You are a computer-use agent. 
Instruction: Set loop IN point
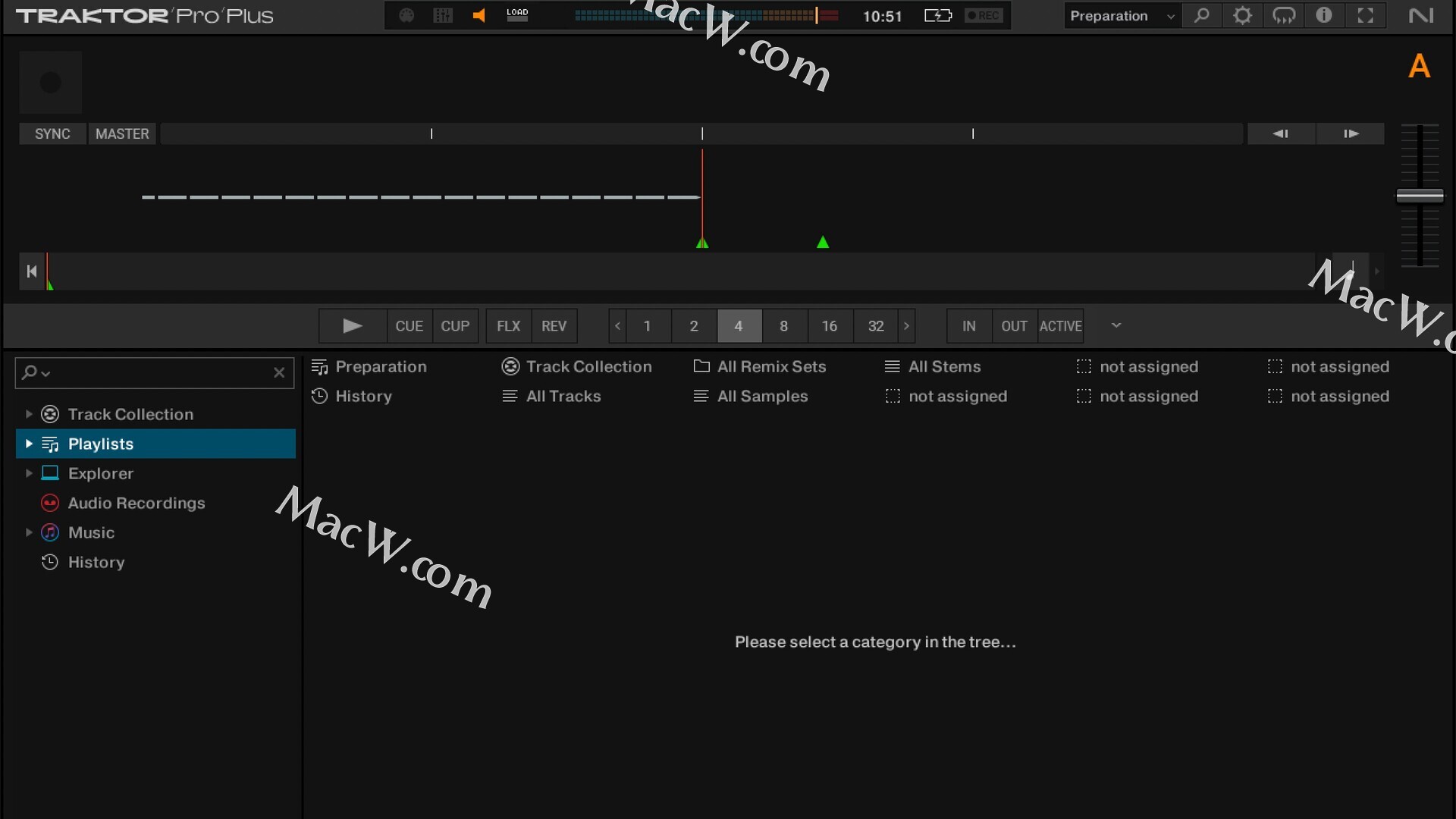point(969,326)
